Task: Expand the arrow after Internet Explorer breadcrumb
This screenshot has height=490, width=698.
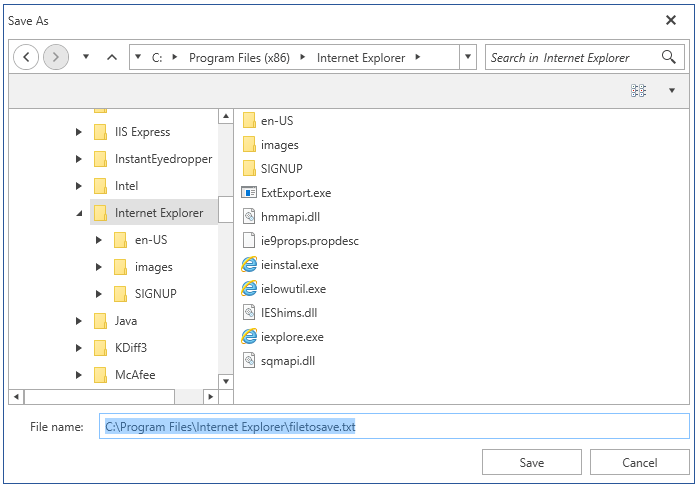Action: [418, 57]
